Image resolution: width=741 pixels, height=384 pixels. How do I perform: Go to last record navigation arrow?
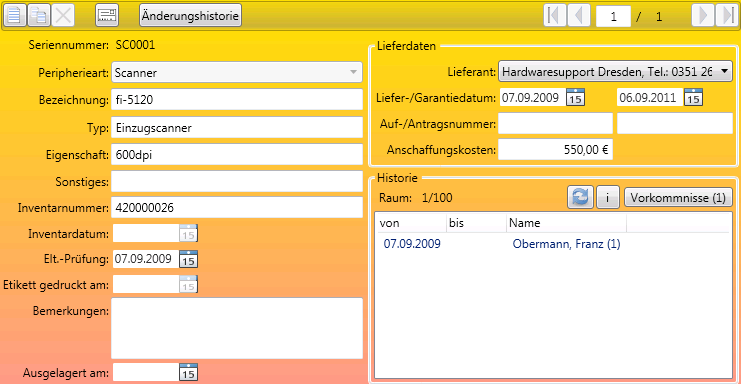point(727,16)
